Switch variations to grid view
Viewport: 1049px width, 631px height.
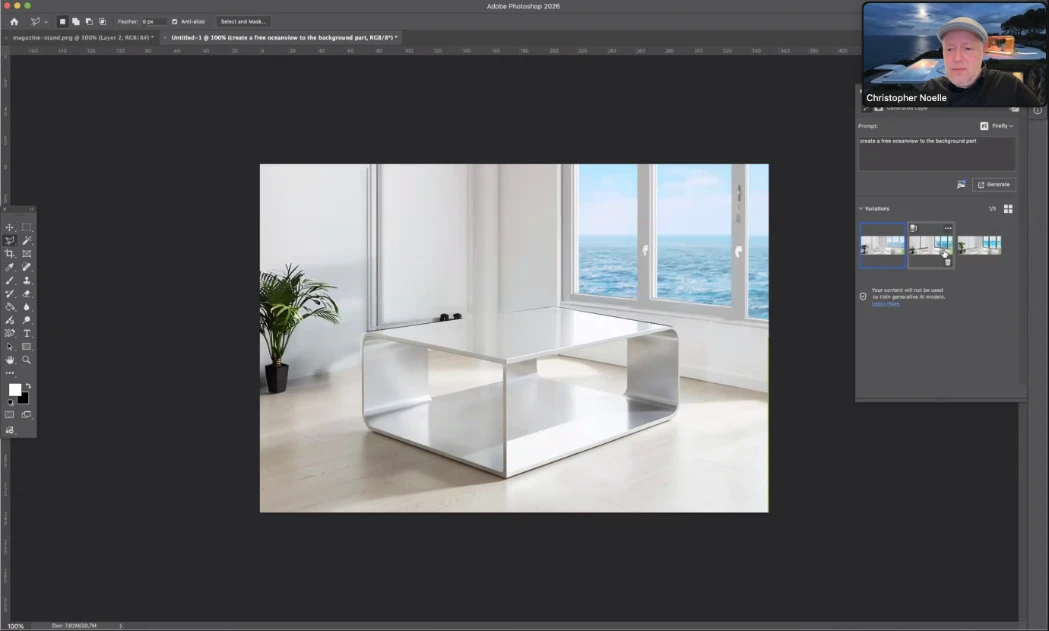click(1008, 209)
